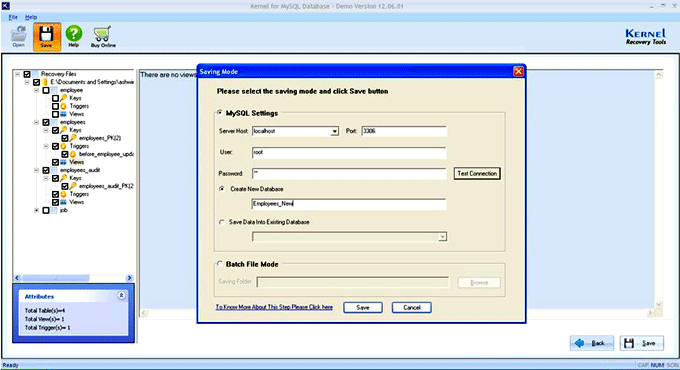680x370 pixels.
Task: Click 'Total Table(s)=4' in Attributes
Action: (45, 311)
